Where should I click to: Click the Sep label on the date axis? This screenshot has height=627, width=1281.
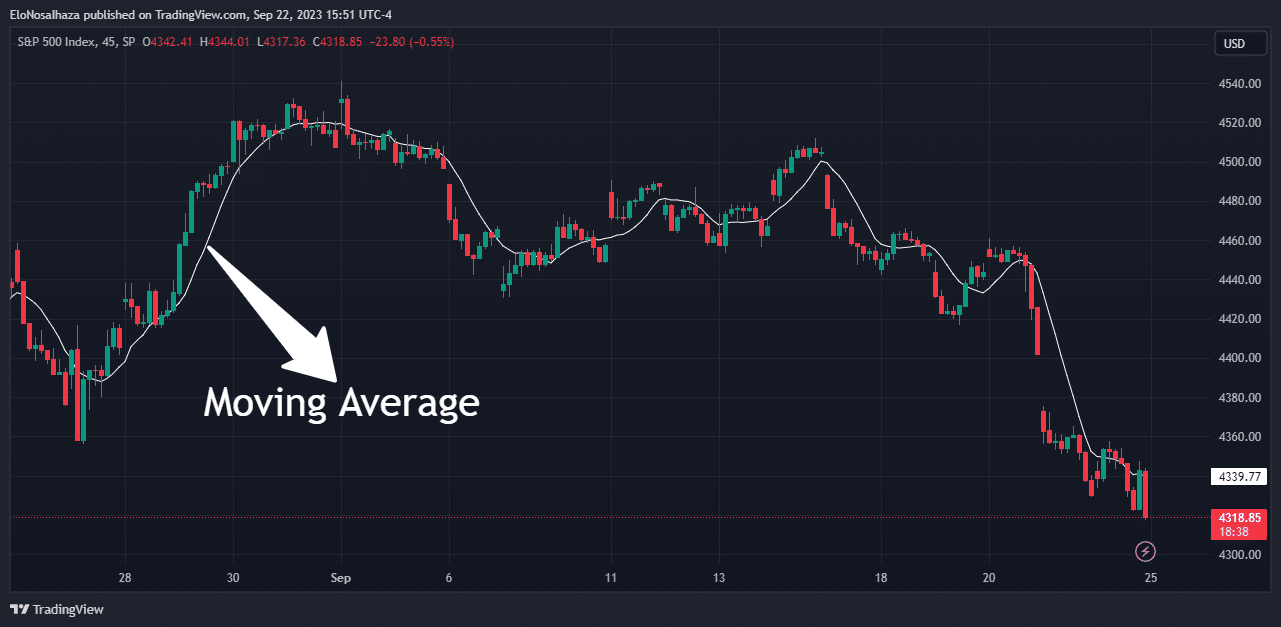click(339, 577)
